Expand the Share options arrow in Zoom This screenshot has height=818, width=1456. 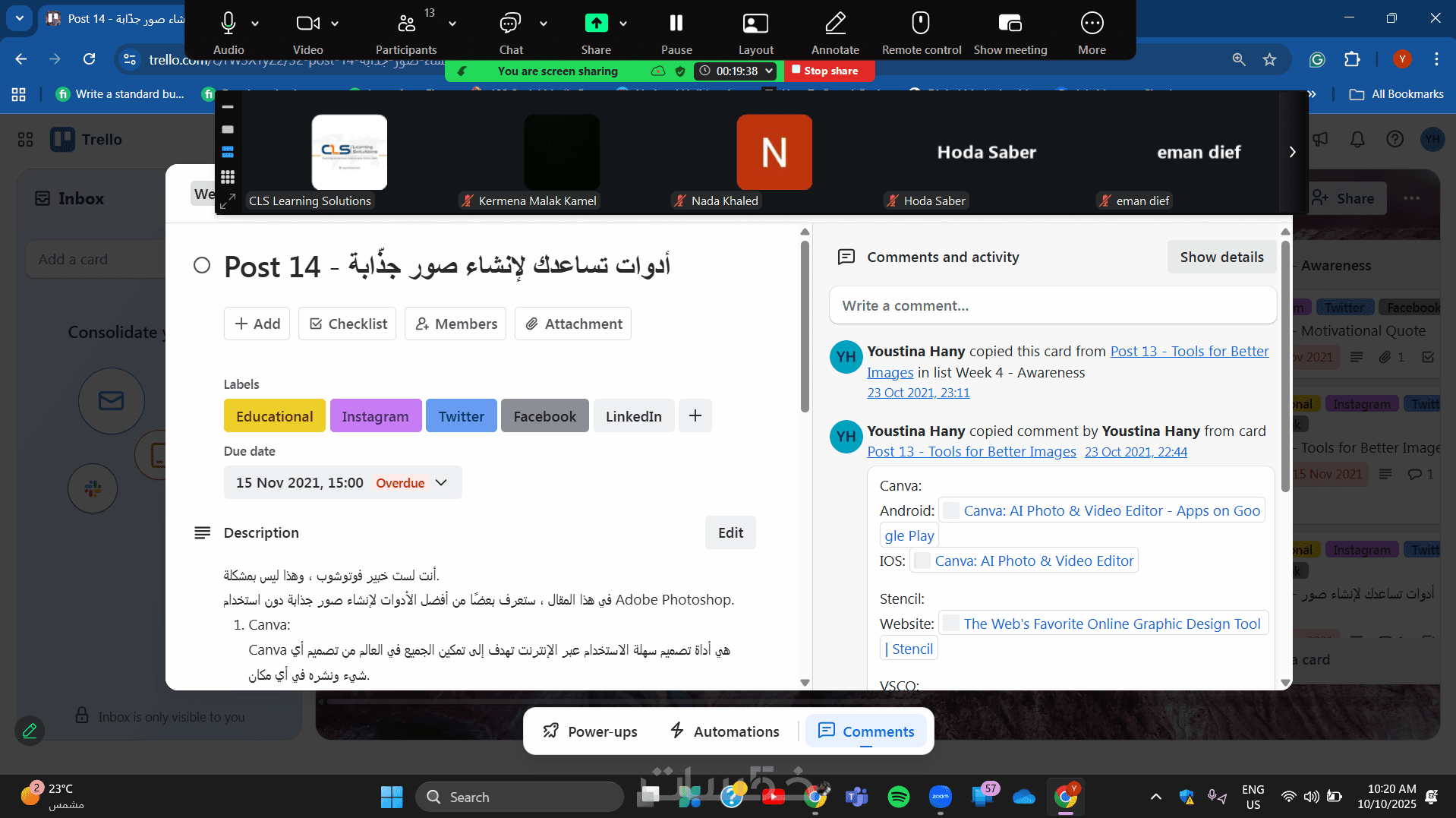(623, 24)
